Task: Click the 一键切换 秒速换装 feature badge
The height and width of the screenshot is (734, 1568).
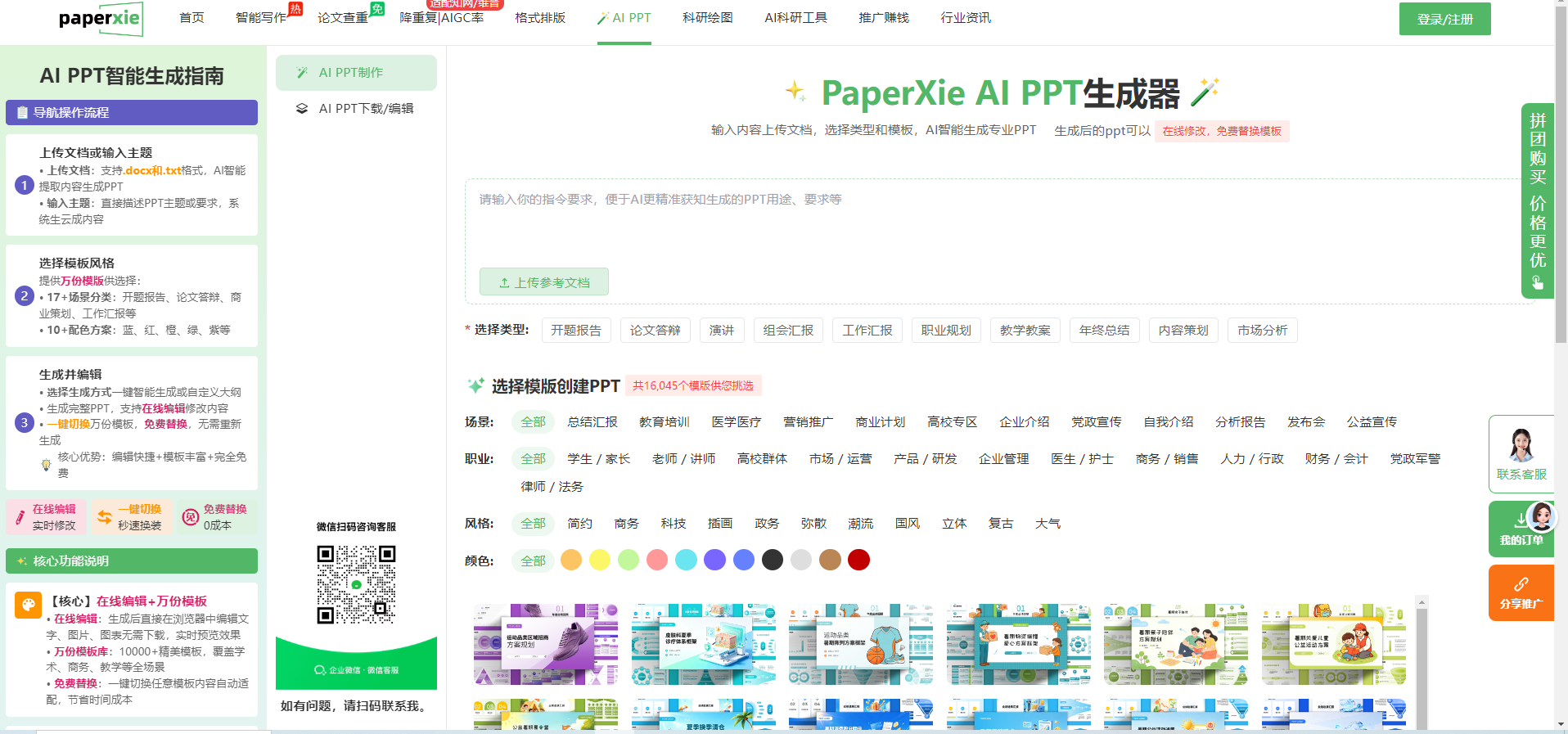Action: 133,517
